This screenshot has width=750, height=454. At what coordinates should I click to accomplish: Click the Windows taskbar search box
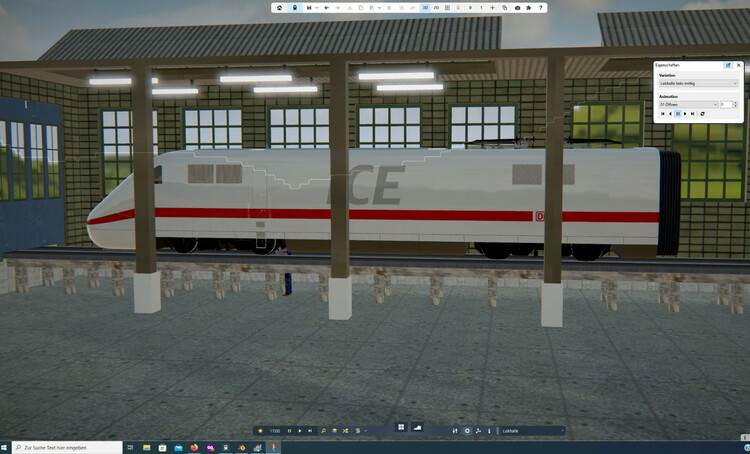click(x=67, y=448)
